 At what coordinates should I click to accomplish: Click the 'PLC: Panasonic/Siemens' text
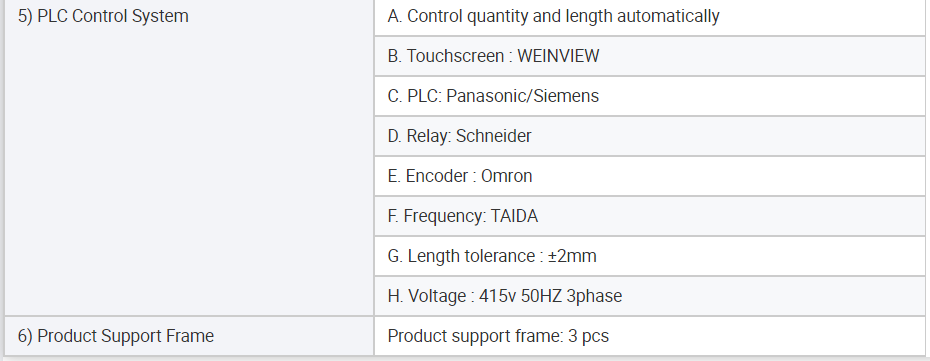tap(493, 96)
